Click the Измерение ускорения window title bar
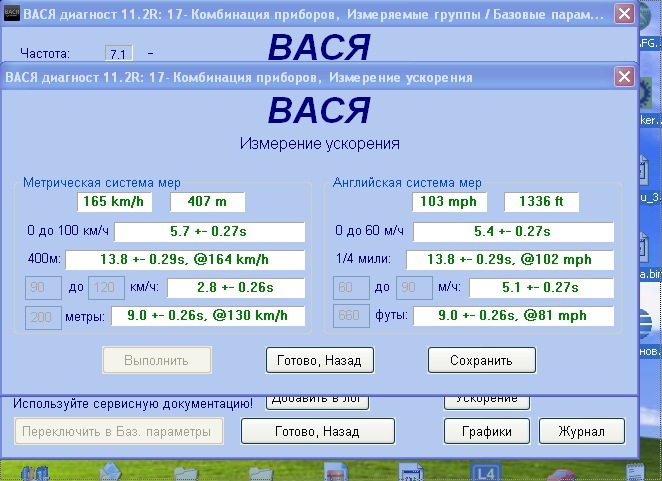 click(308, 77)
